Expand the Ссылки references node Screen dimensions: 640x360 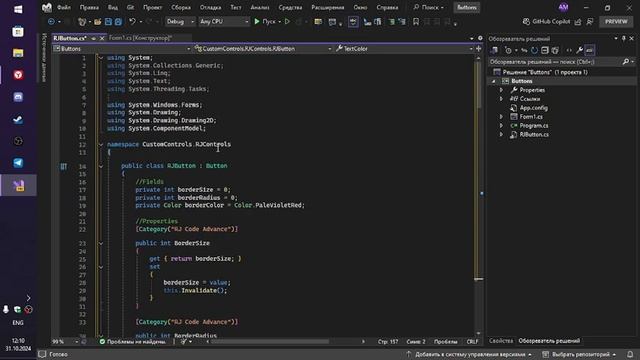coord(502,99)
